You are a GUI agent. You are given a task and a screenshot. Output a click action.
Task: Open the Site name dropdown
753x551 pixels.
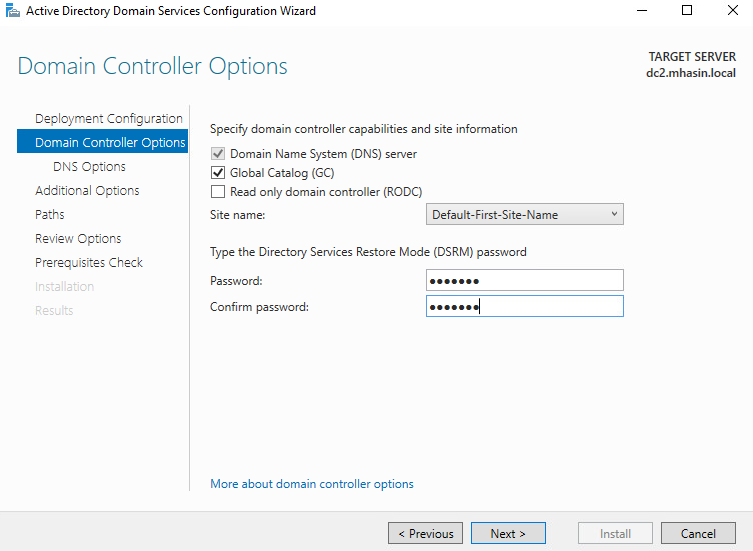[x=524, y=214]
